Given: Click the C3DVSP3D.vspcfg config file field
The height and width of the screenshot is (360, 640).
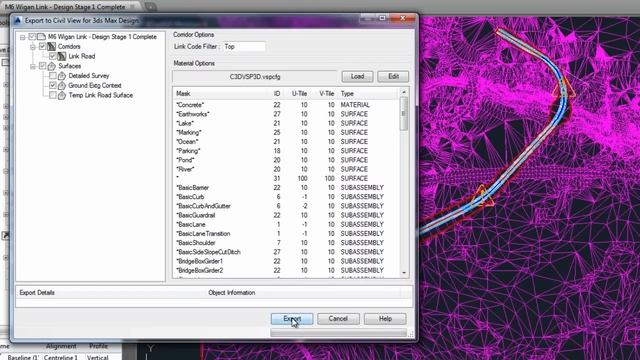Looking at the screenshot, I should coord(255,76).
